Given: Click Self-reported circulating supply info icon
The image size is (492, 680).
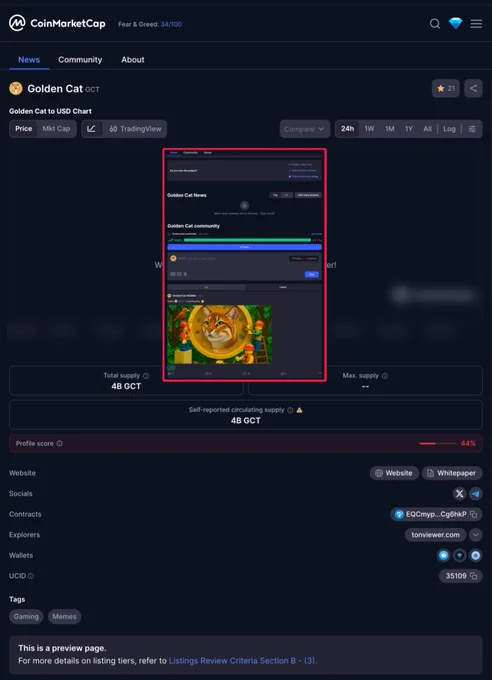Looking at the screenshot, I should 290,410.
